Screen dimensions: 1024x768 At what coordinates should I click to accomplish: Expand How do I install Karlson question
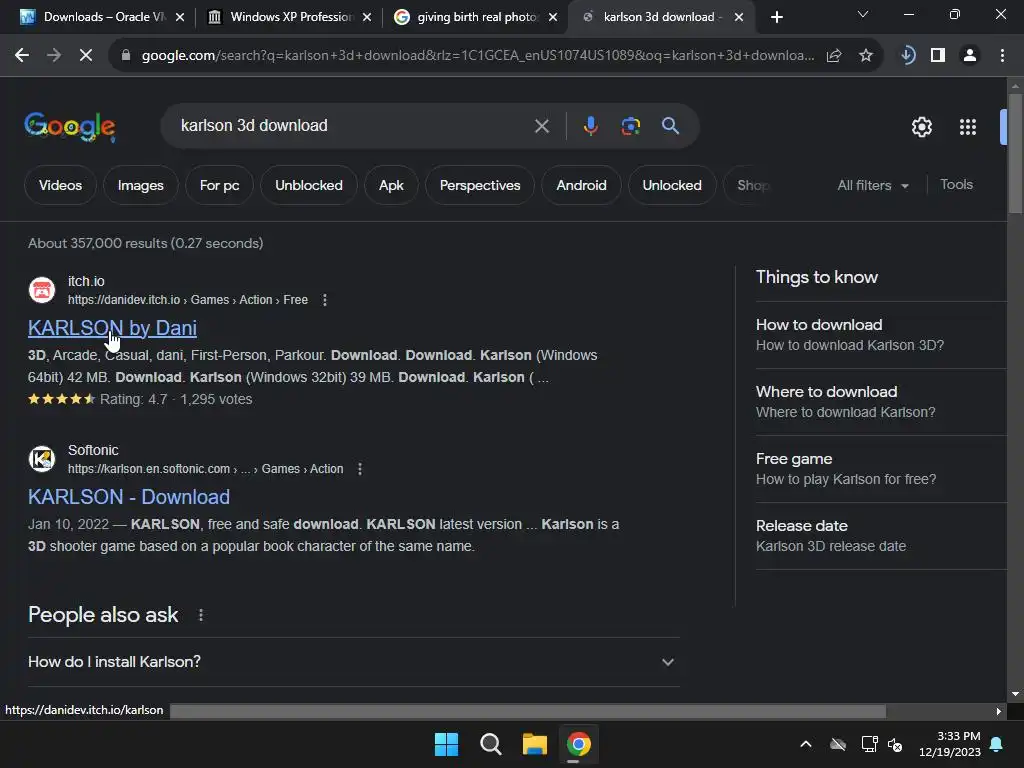click(x=353, y=662)
